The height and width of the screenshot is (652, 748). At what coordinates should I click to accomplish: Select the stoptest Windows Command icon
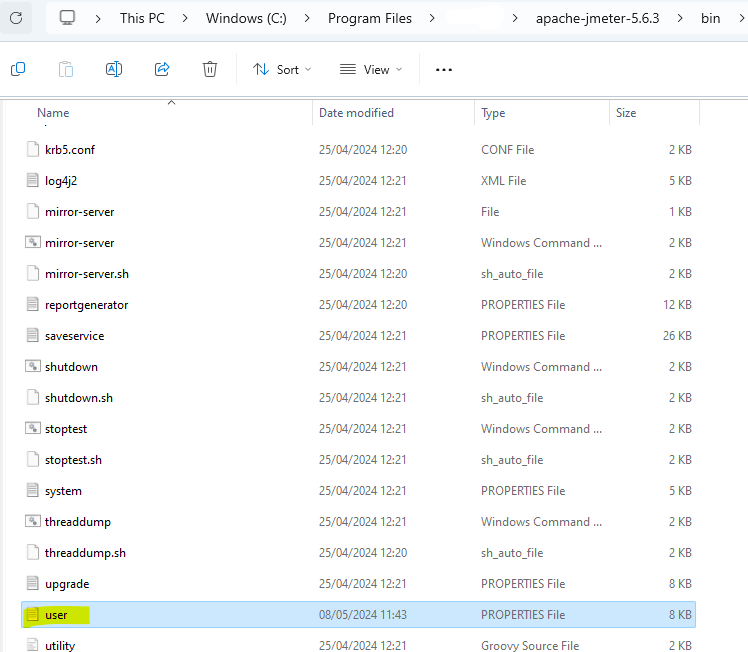tap(32, 428)
